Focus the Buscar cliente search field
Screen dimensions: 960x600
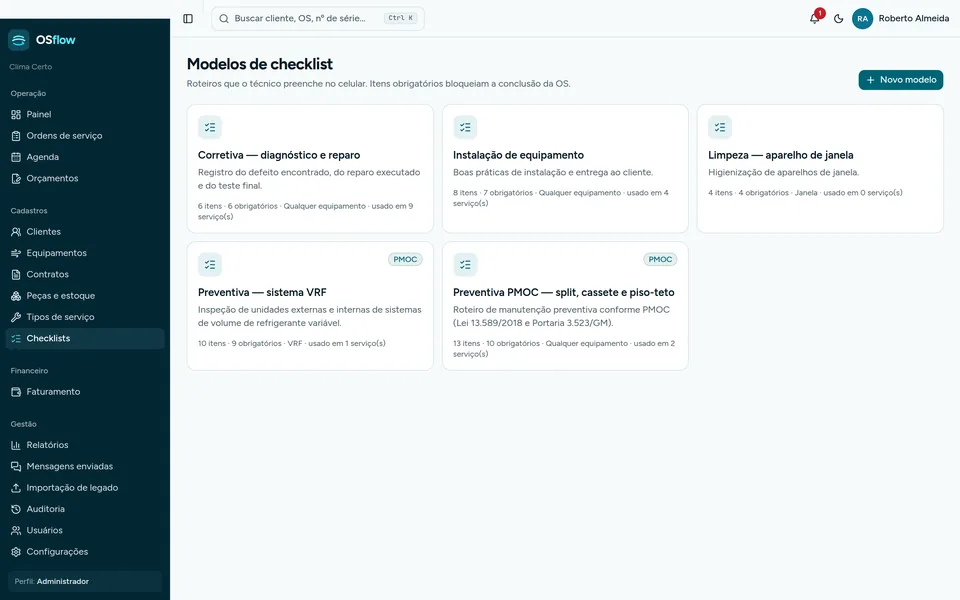318,18
